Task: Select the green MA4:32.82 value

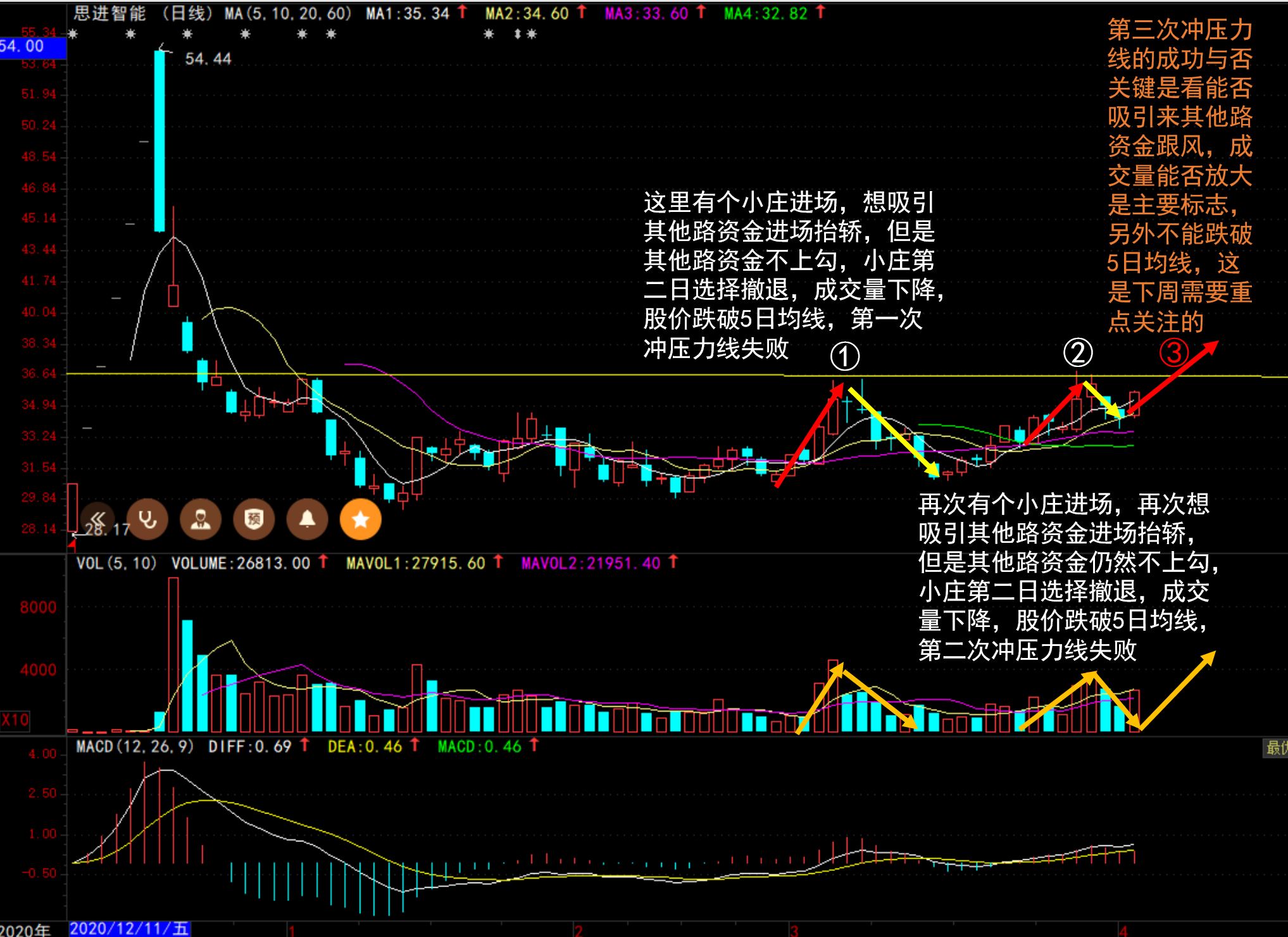Action: click(766, 13)
